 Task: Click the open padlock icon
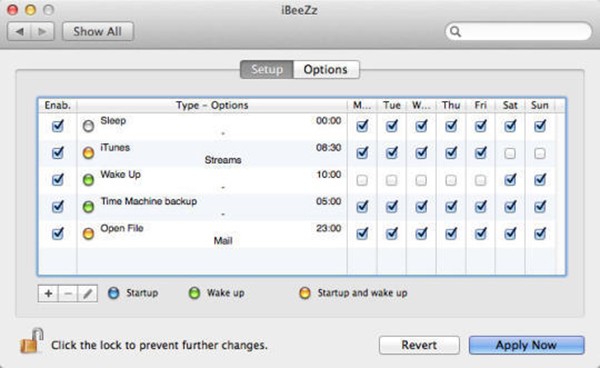coord(31,341)
